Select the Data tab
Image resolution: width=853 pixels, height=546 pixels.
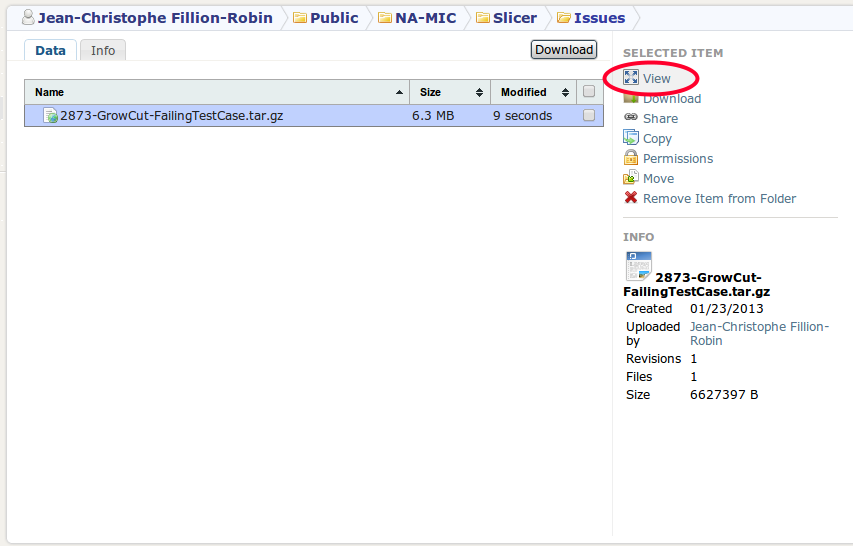coord(50,50)
